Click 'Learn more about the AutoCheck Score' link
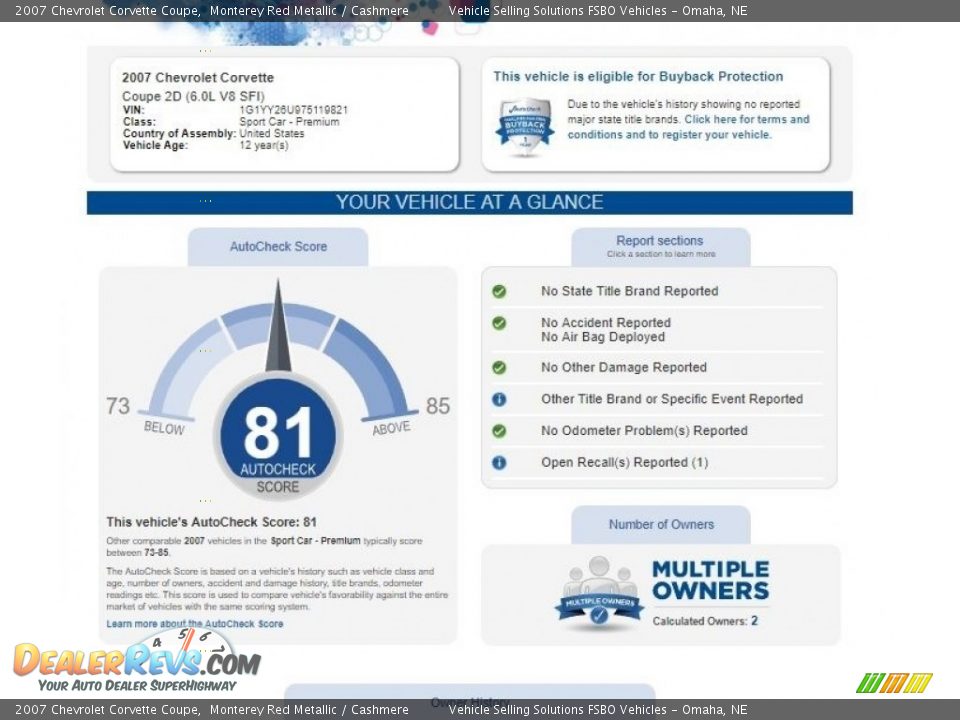This screenshot has width=960, height=720. click(x=195, y=624)
